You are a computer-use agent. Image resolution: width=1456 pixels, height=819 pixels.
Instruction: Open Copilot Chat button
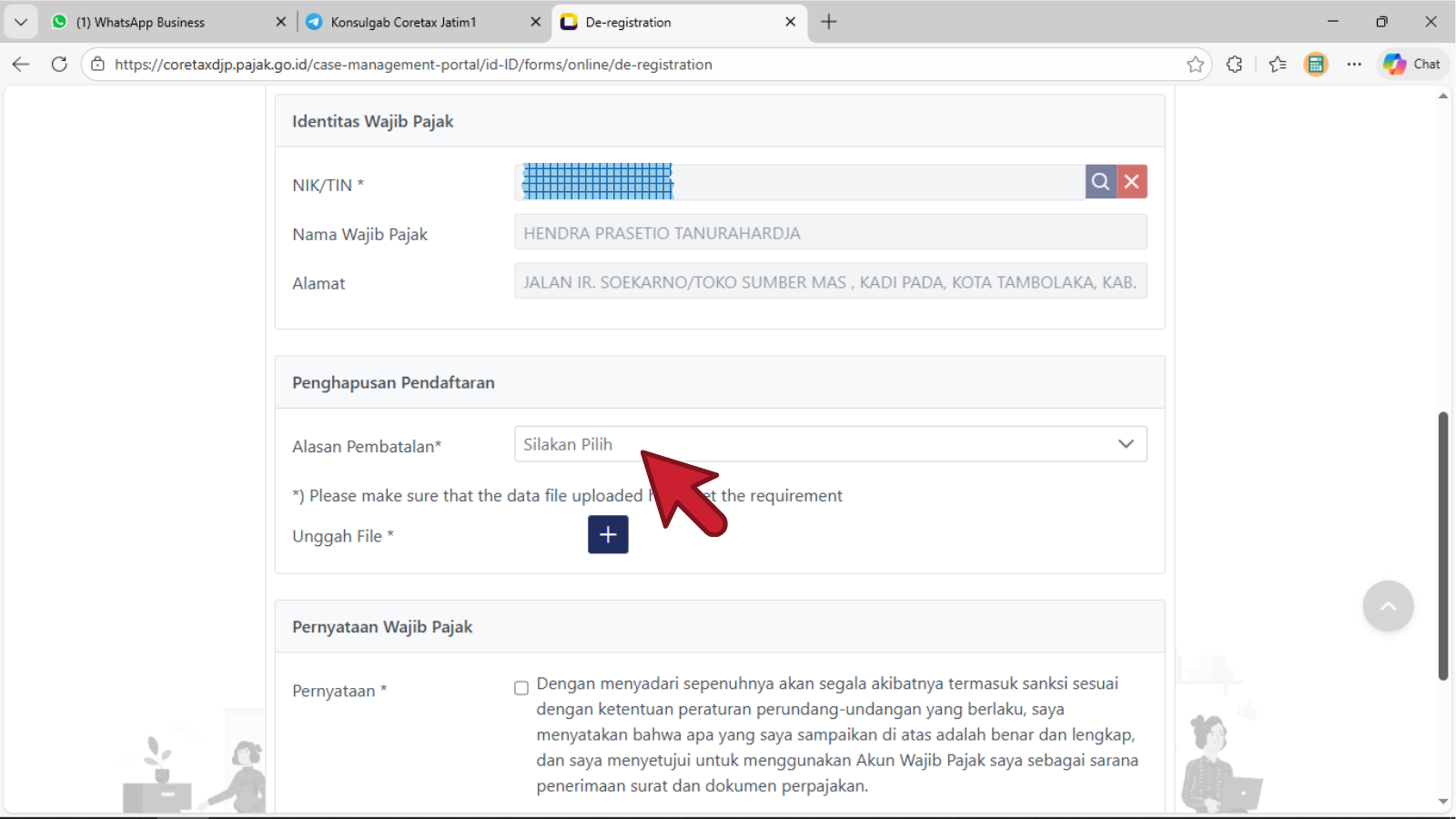point(1412,65)
